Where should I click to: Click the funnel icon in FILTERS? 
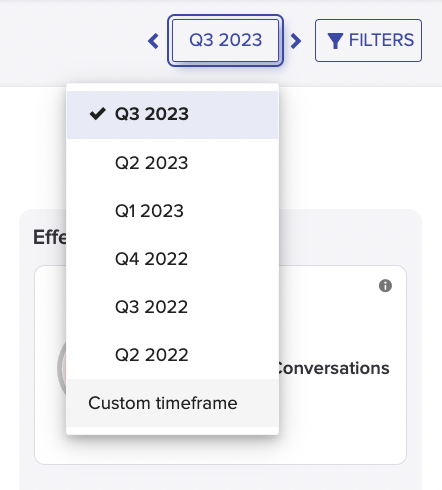(335, 41)
